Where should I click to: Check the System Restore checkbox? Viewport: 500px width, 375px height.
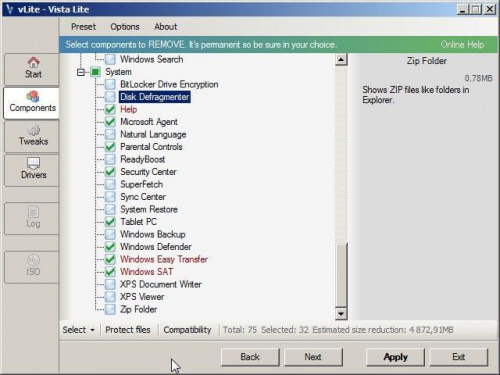(x=110, y=209)
